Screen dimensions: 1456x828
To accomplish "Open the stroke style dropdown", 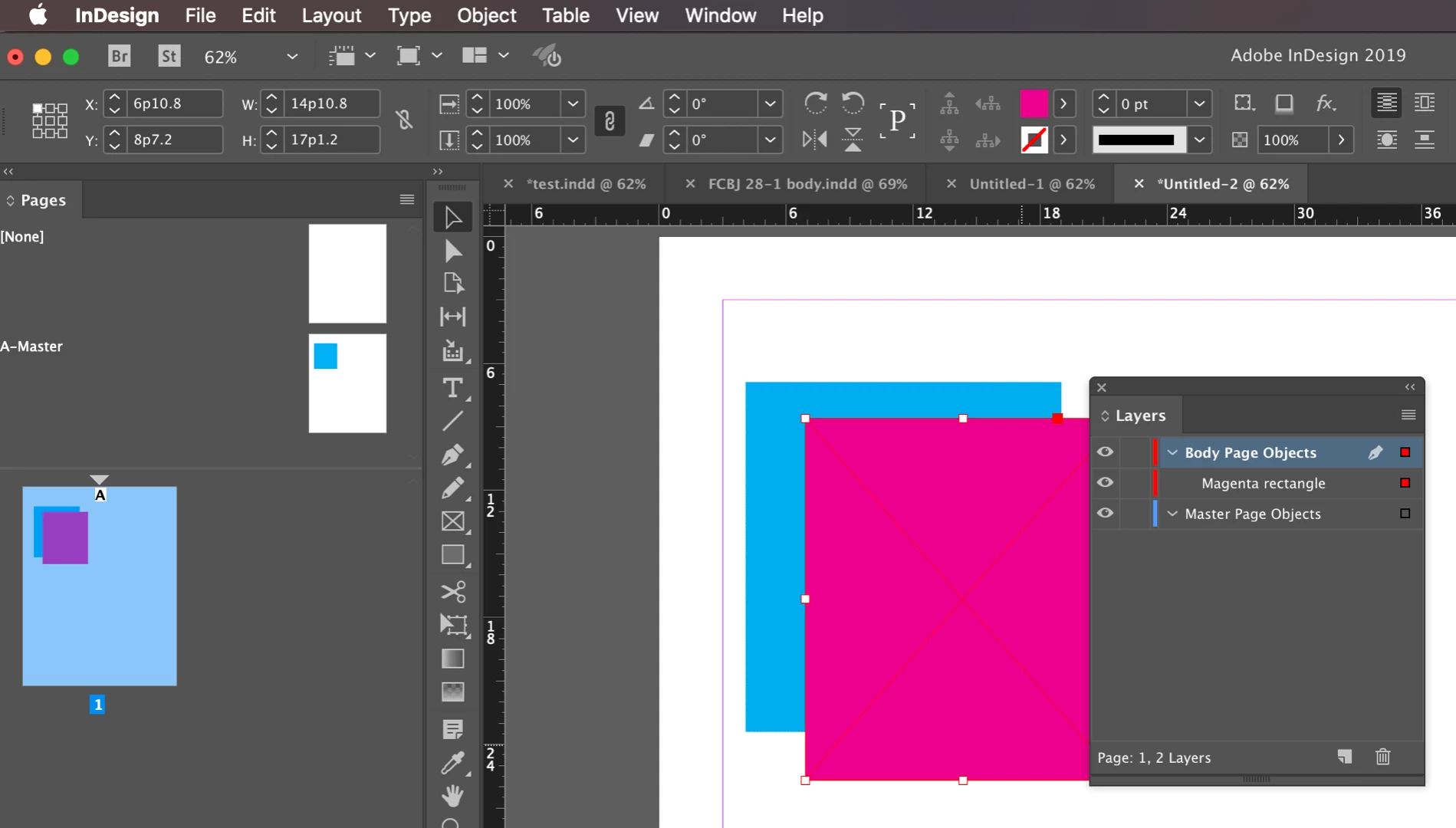I will click(x=1199, y=140).
